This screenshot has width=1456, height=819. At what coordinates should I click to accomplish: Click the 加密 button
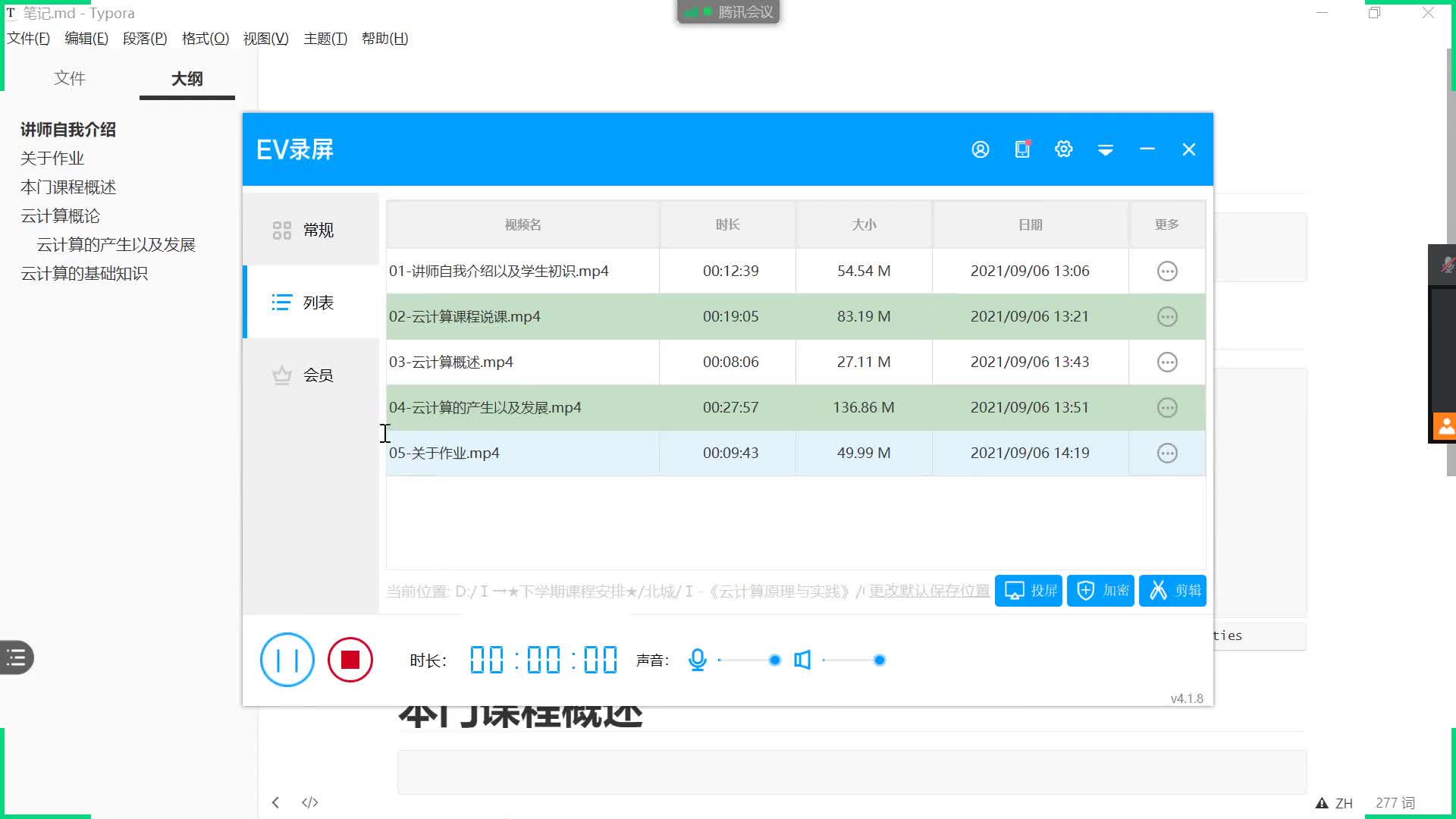tap(1100, 591)
